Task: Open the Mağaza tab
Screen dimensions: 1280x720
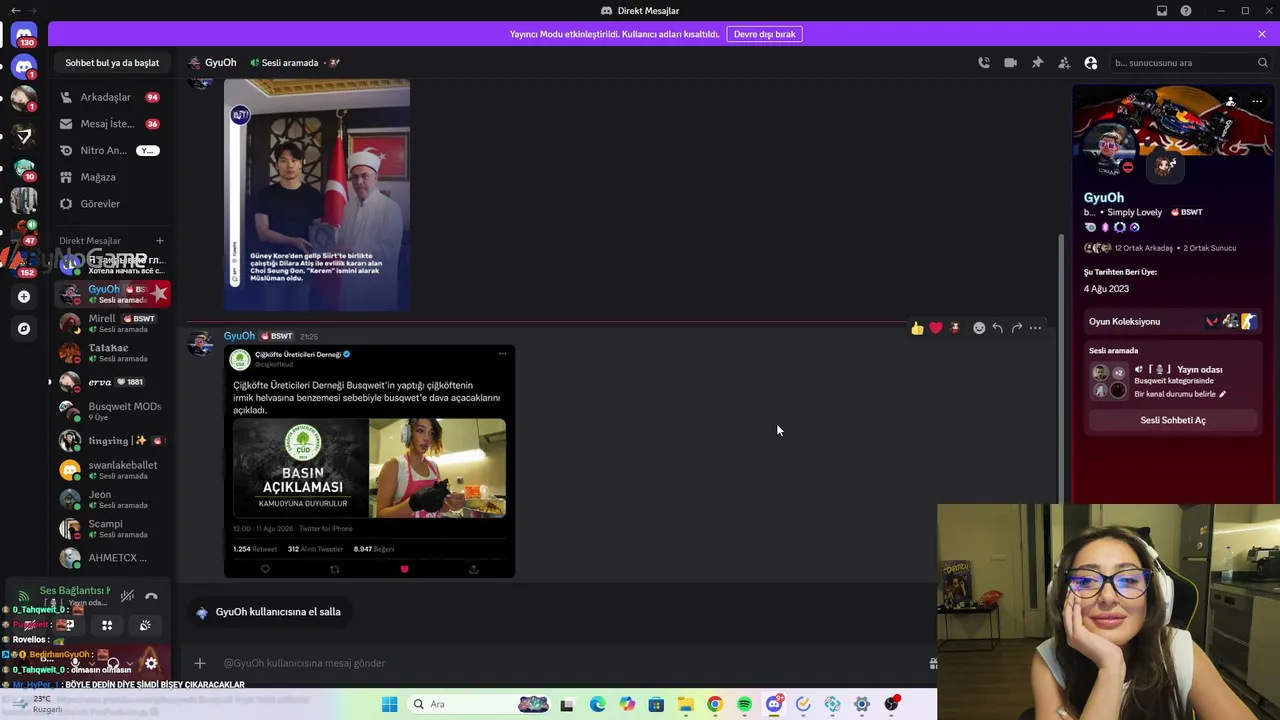Action: pos(112,177)
